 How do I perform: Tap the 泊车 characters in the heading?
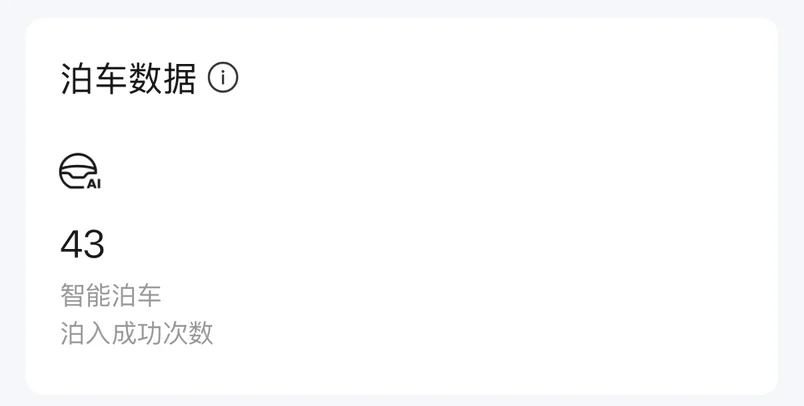(94, 78)
